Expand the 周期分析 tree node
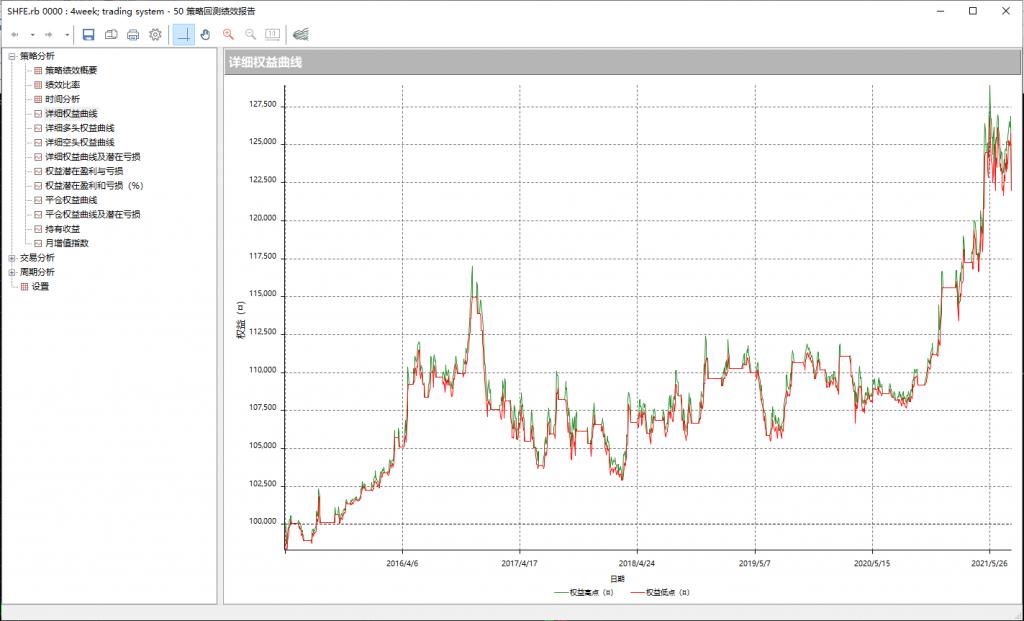The height and width of the screenshot is (621, 1024). pyautogui.click(x=12, y=272)
